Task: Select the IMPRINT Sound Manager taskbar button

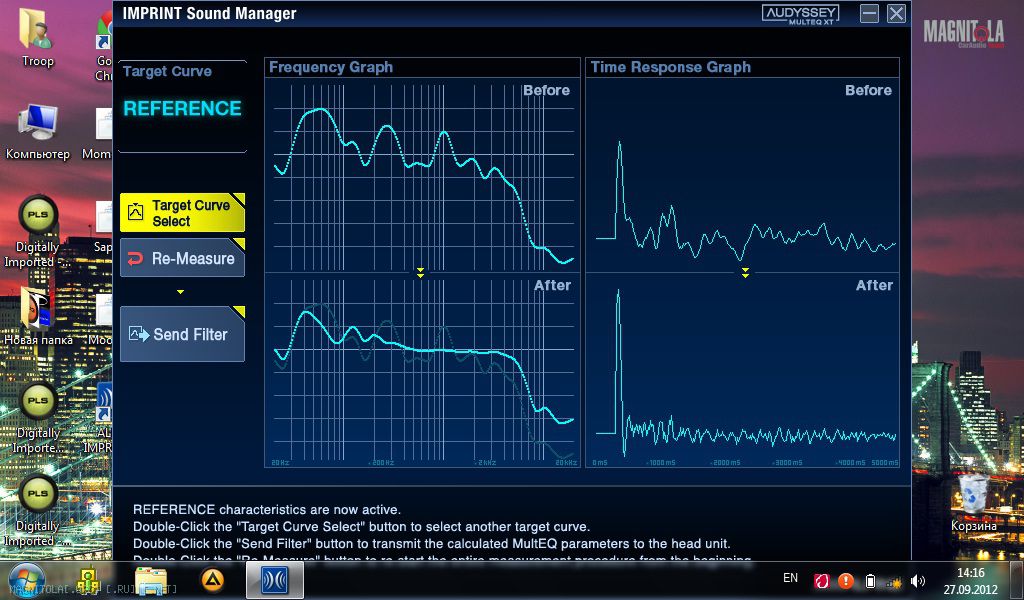Action: [274, 579]
